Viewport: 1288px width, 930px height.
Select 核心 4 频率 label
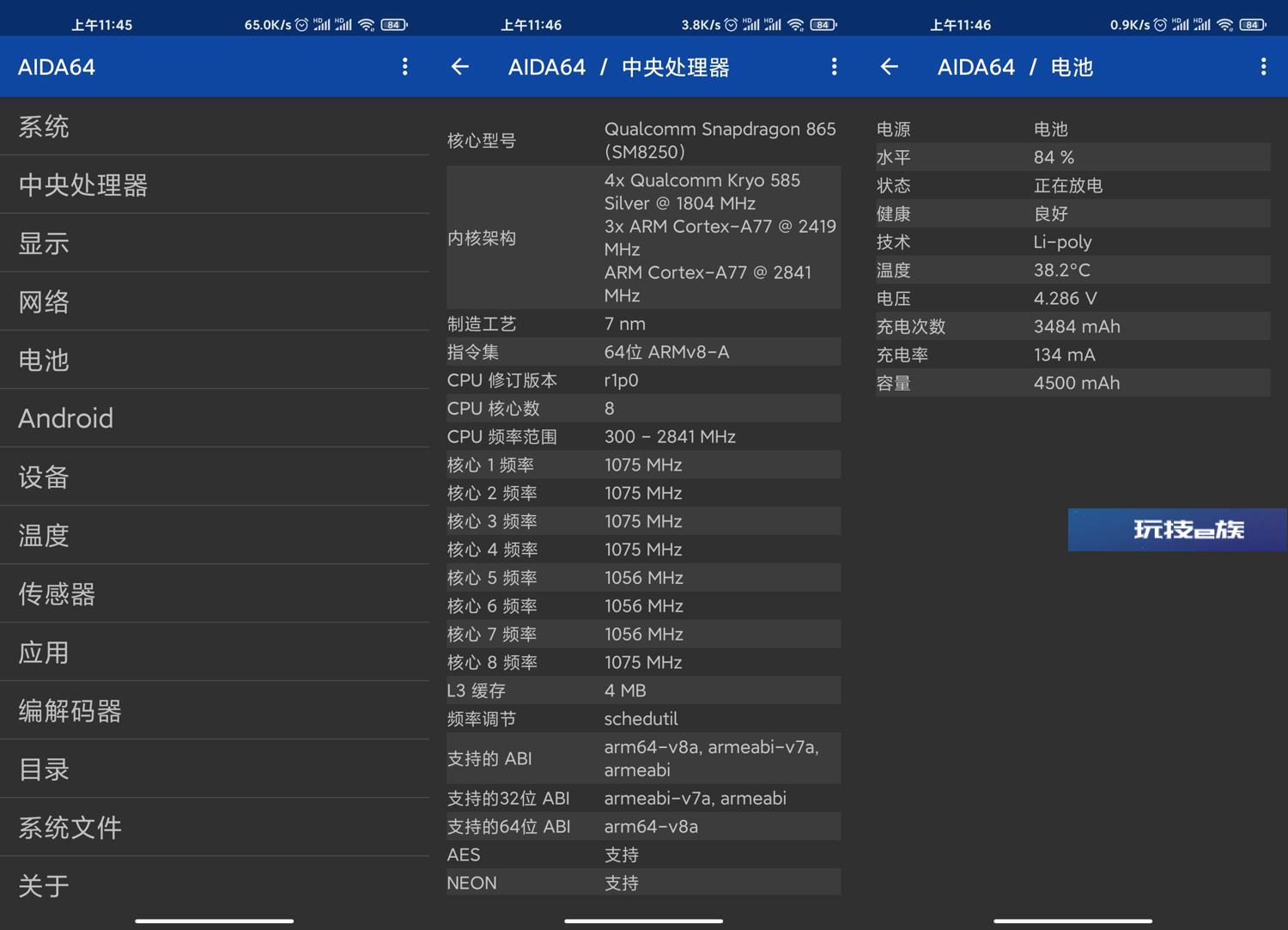[x=491, y=550]
